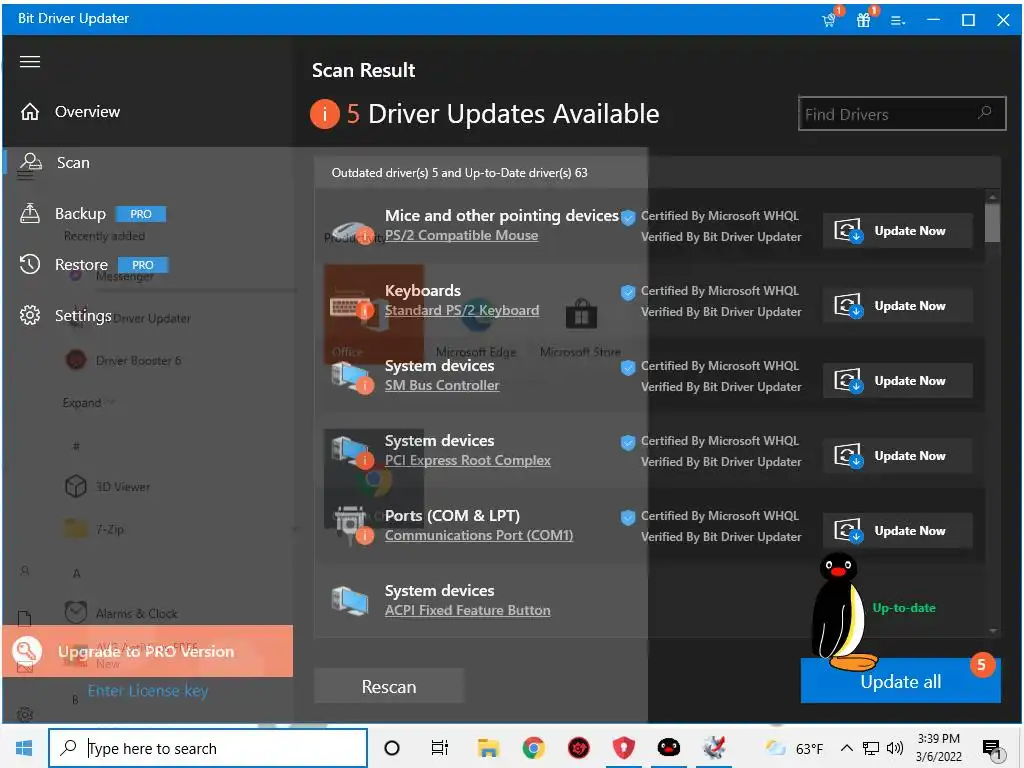Click the driver list scrollbar thumb
This screenshot has height=768, width=1024.
(x=993, y=223)
